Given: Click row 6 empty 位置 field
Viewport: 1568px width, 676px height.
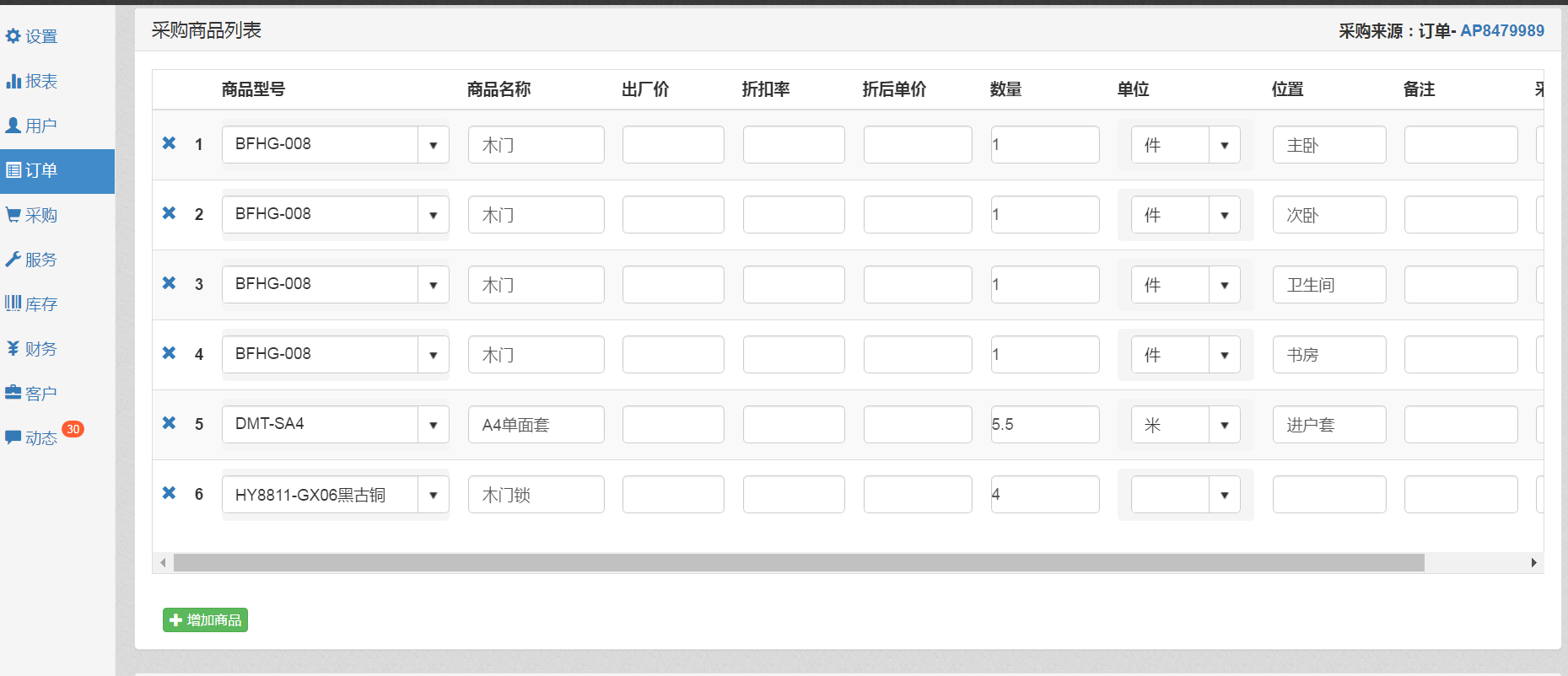Looking at the screenshot, I should [x=1329, y=495].
